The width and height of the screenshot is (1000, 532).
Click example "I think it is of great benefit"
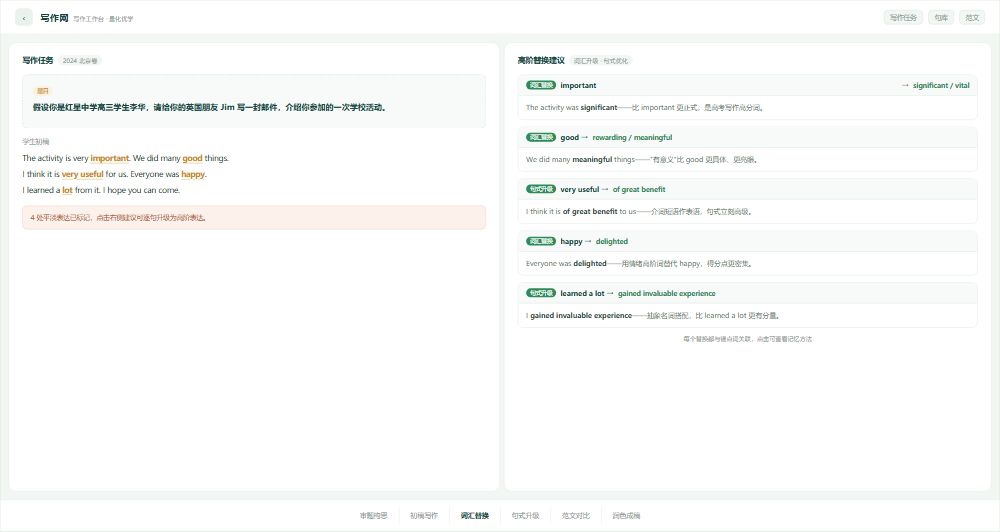tap(571, 212)
